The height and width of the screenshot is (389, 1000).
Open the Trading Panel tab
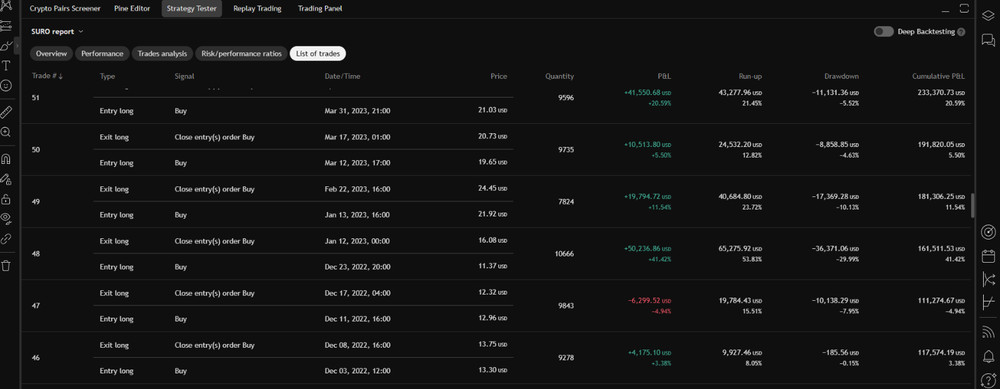(x=320, y=9)
